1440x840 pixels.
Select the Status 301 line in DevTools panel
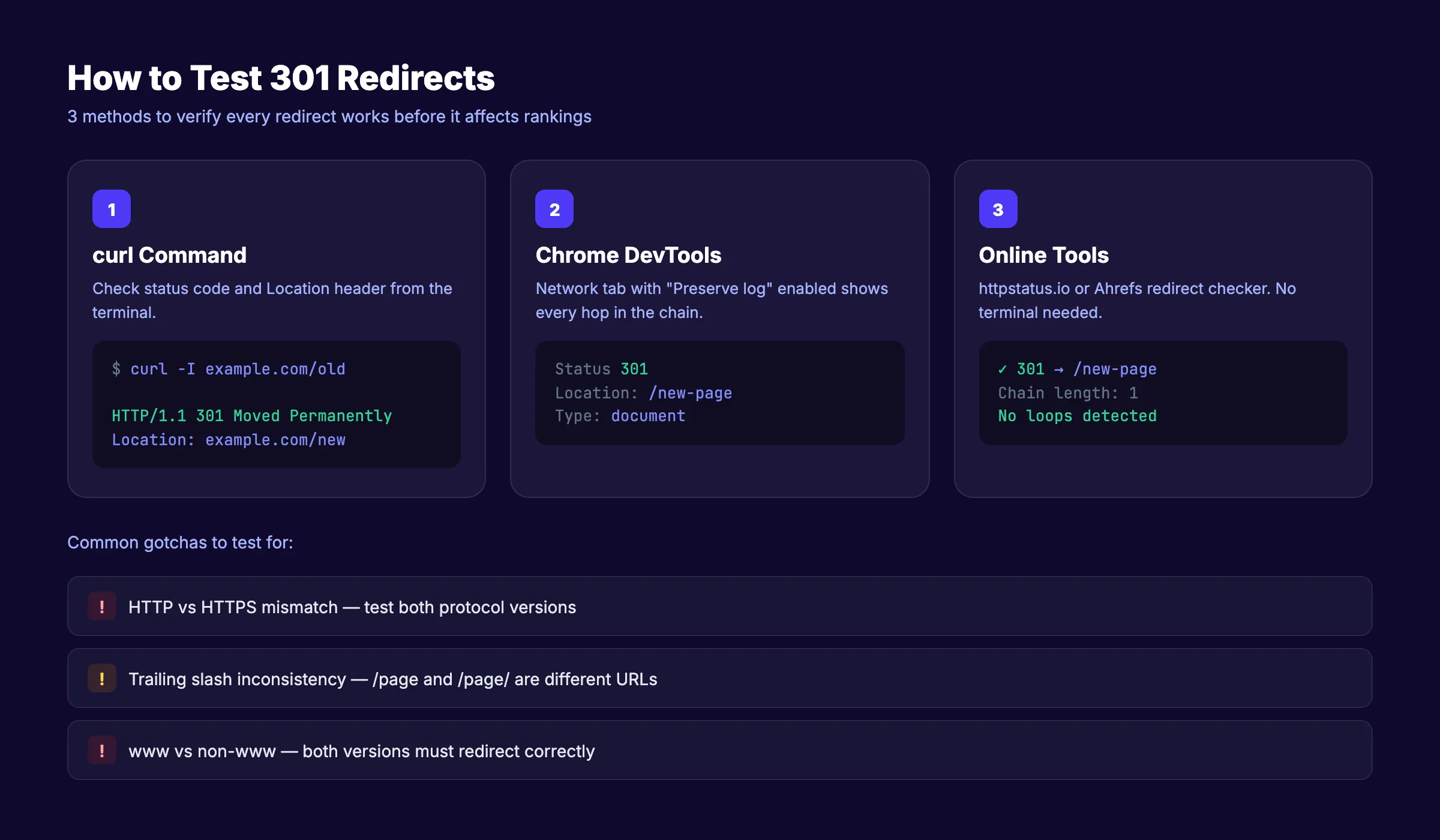click(x=601, y=369)
